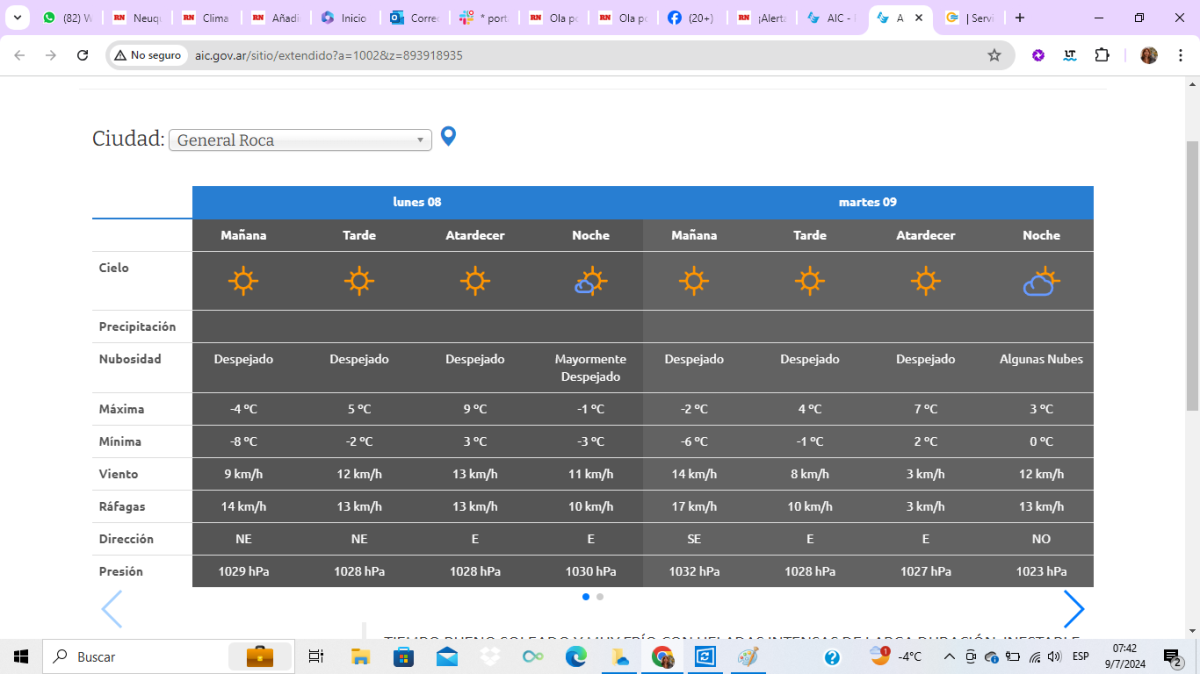
Task: Click the blue map location pin icon
Action: 448,136
